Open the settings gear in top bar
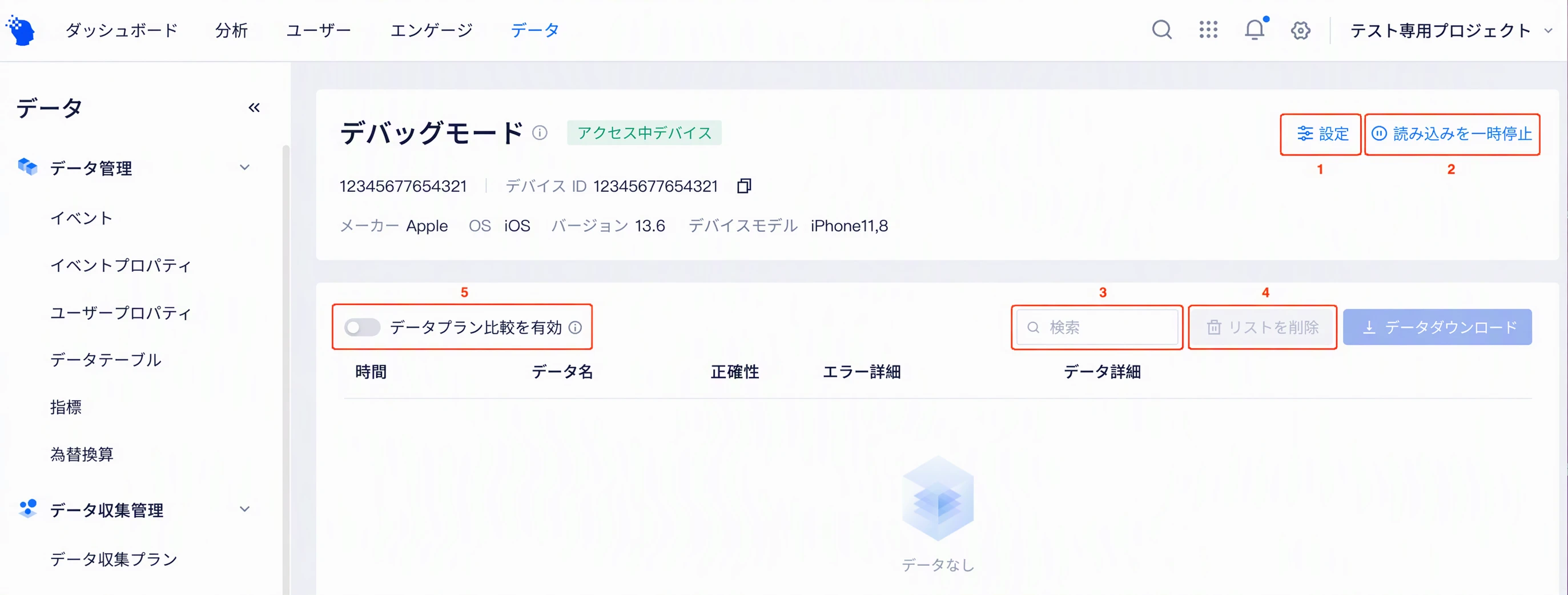Viewport: 1568px width, 595px height. (1301, 30)
